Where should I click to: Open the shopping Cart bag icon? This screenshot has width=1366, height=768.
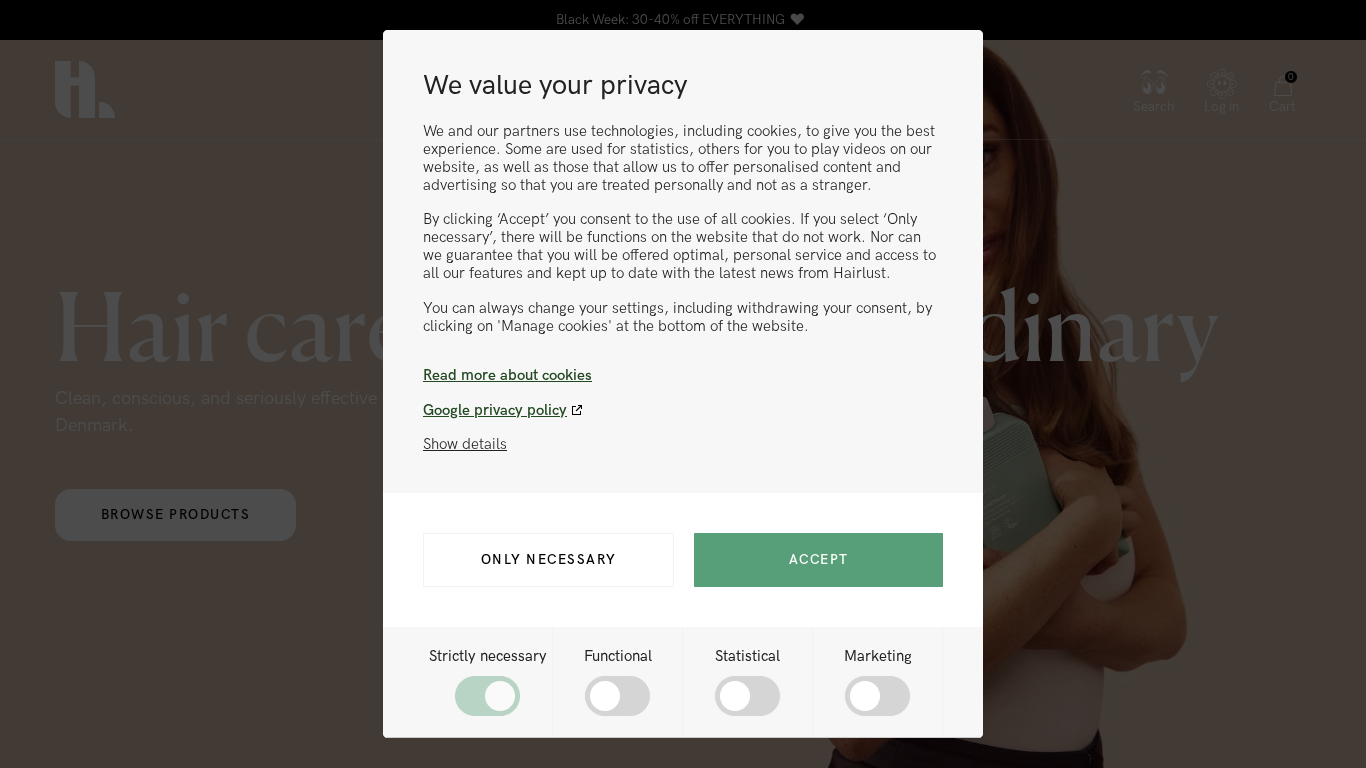pos(1282,86)
